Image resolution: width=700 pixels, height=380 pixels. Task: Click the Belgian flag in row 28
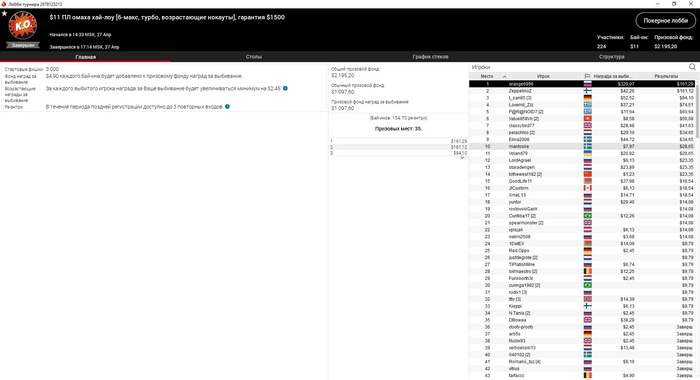click(588, 271)
